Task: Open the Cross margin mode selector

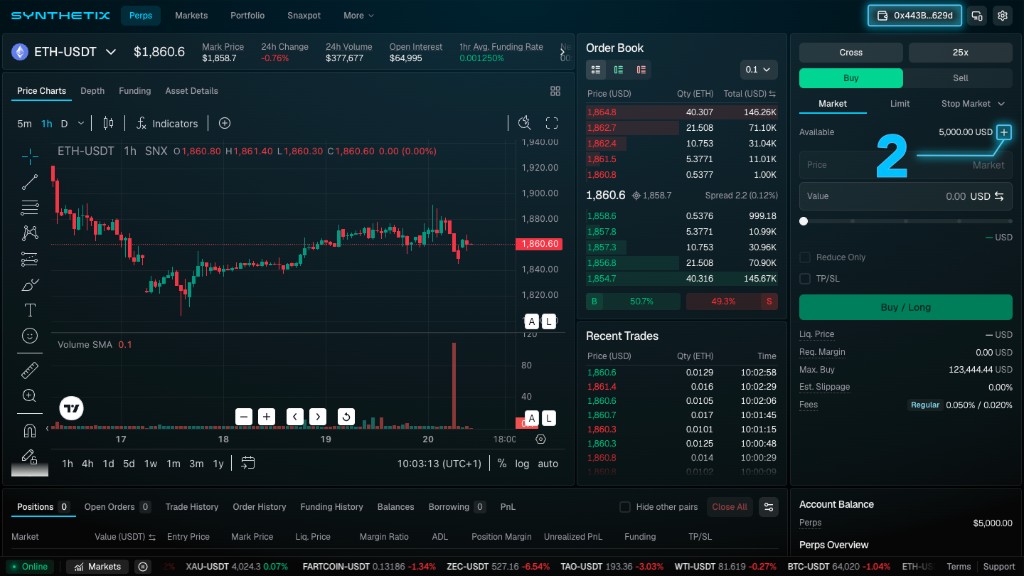Action: tap(851, 52)
